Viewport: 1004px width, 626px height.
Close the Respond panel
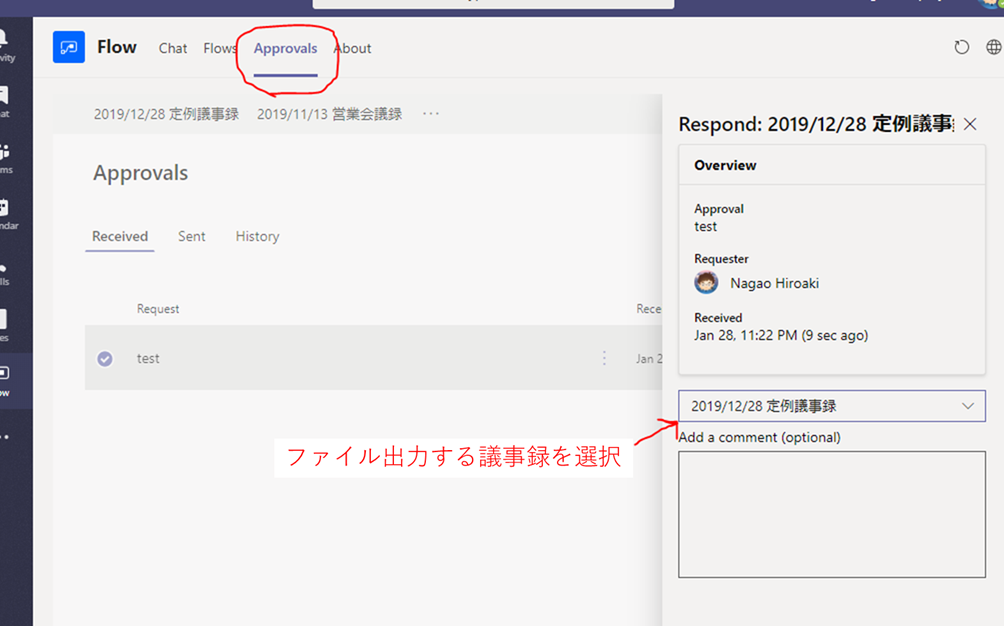(x=970, y=124)
